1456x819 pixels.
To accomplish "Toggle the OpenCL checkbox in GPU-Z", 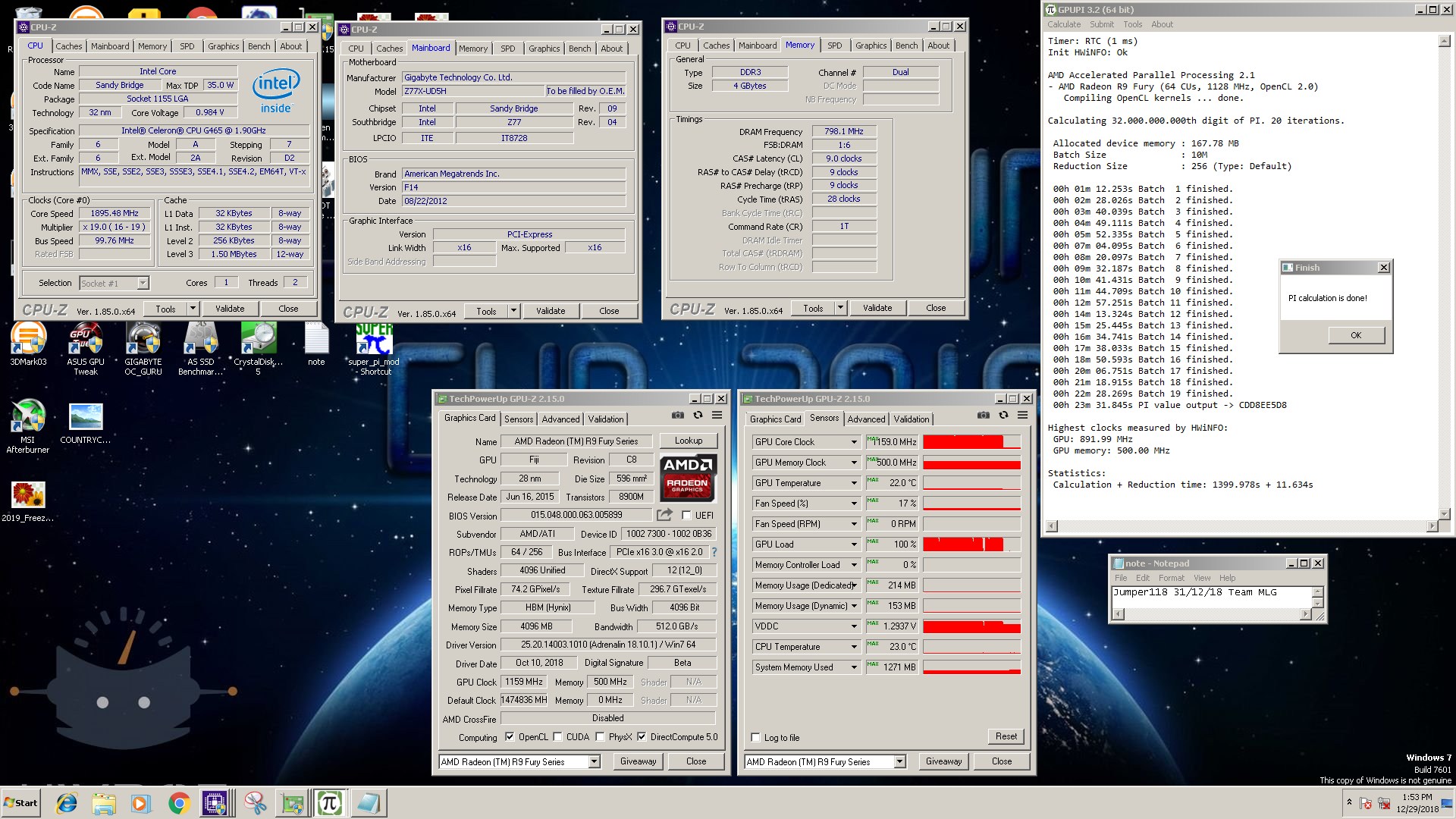I will [510, 737].
